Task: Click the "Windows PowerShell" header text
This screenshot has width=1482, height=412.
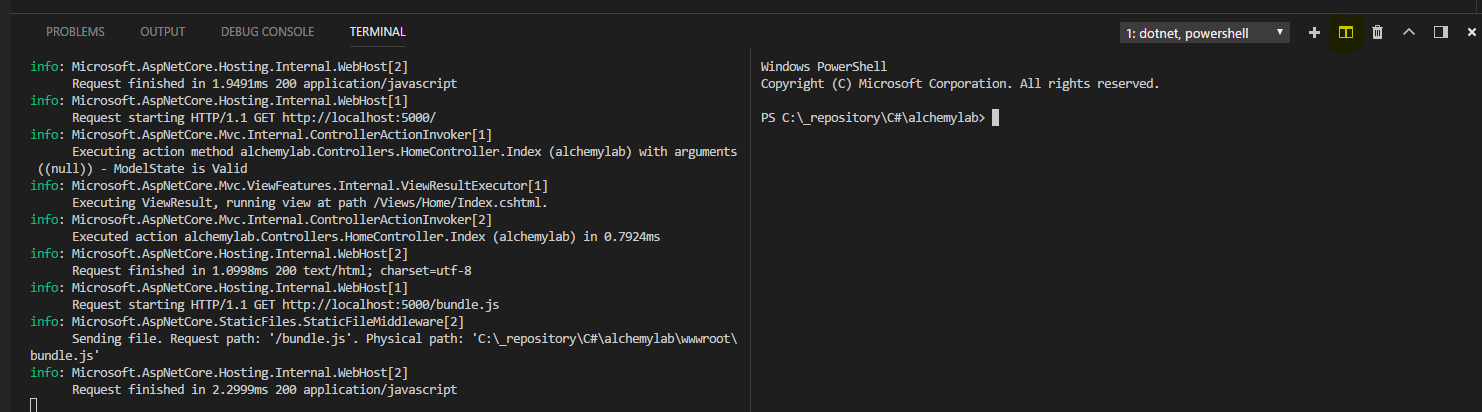Action: pos(824,67)
